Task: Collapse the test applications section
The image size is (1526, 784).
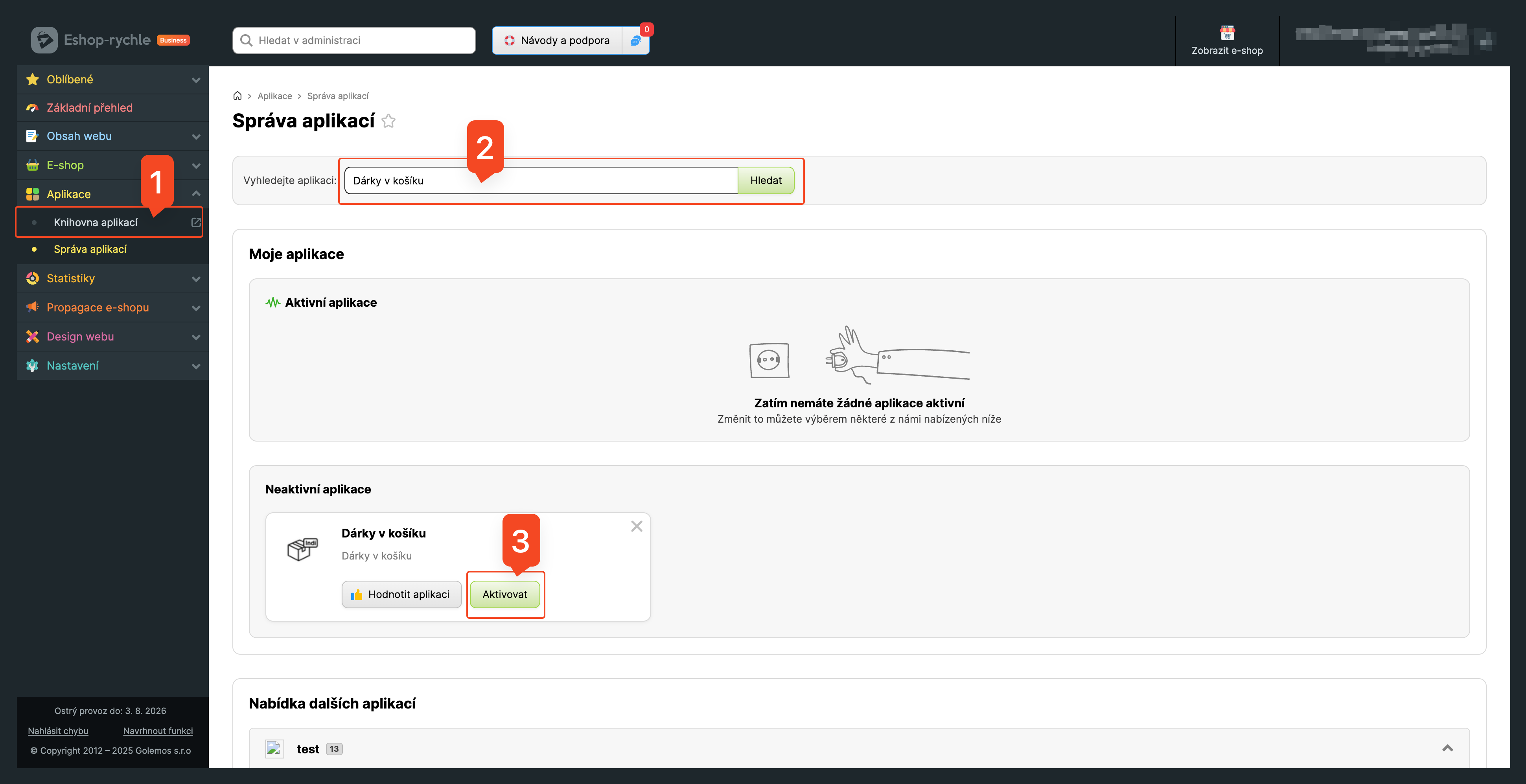Action: point(1447,748)
